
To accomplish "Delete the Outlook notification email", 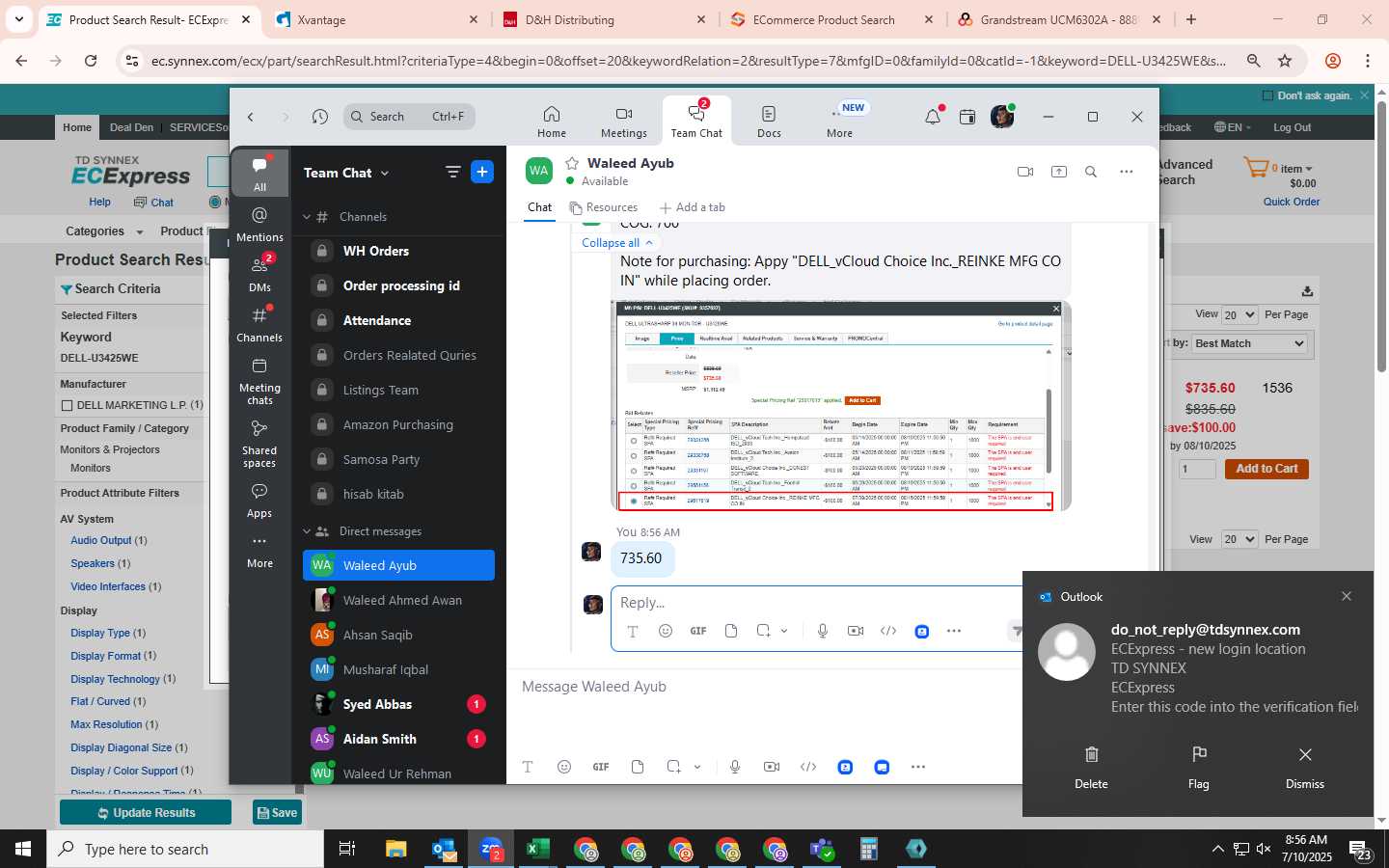I will [x=1091, y=767].
